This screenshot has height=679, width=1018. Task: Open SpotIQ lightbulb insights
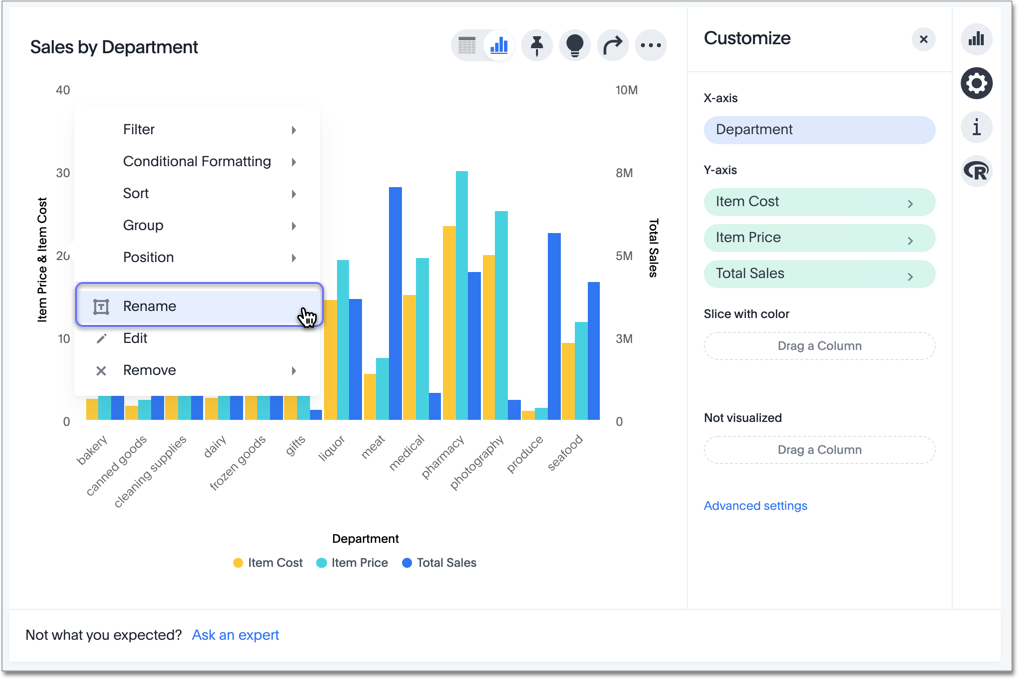pos(575,45)
